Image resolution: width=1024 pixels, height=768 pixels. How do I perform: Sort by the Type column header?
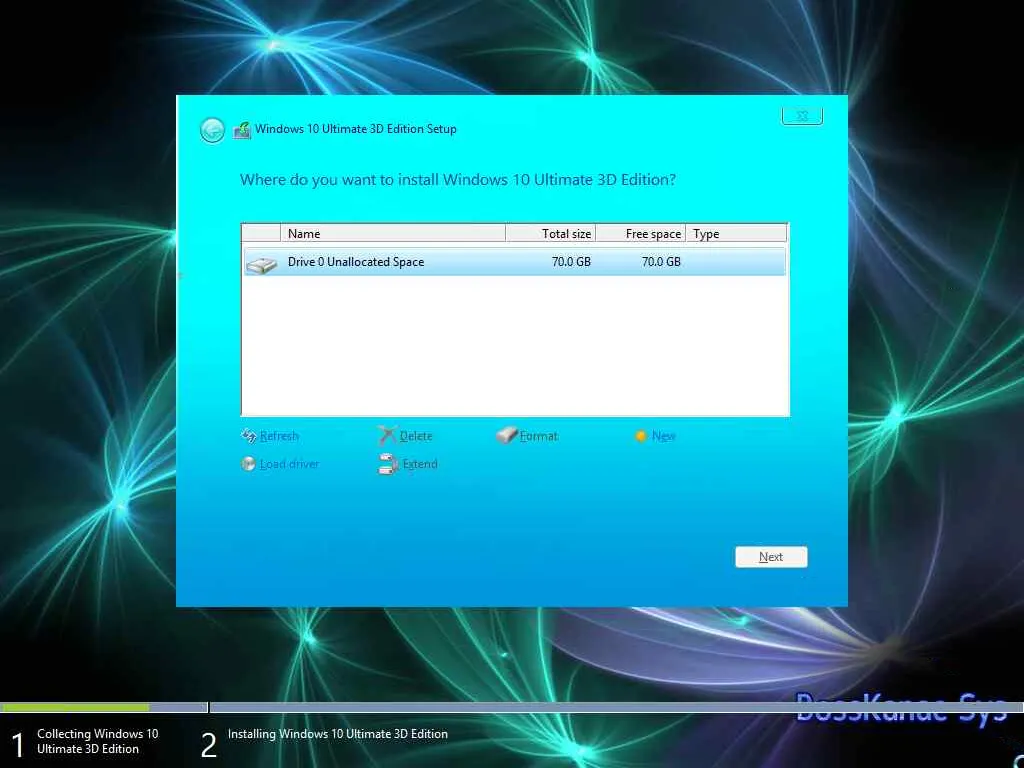pos(737,233)
